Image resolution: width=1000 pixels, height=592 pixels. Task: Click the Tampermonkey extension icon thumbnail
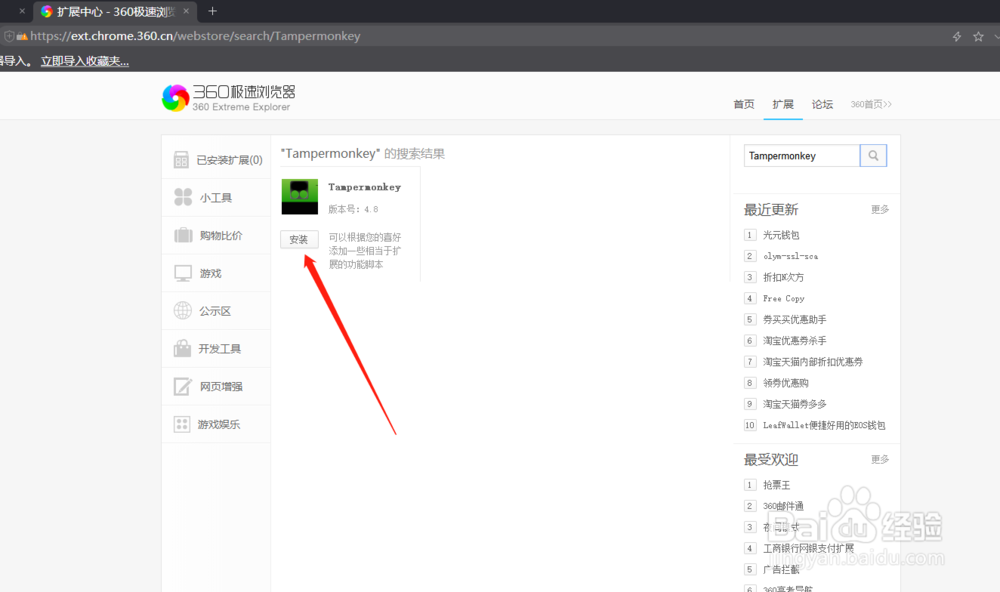(300, 196)
